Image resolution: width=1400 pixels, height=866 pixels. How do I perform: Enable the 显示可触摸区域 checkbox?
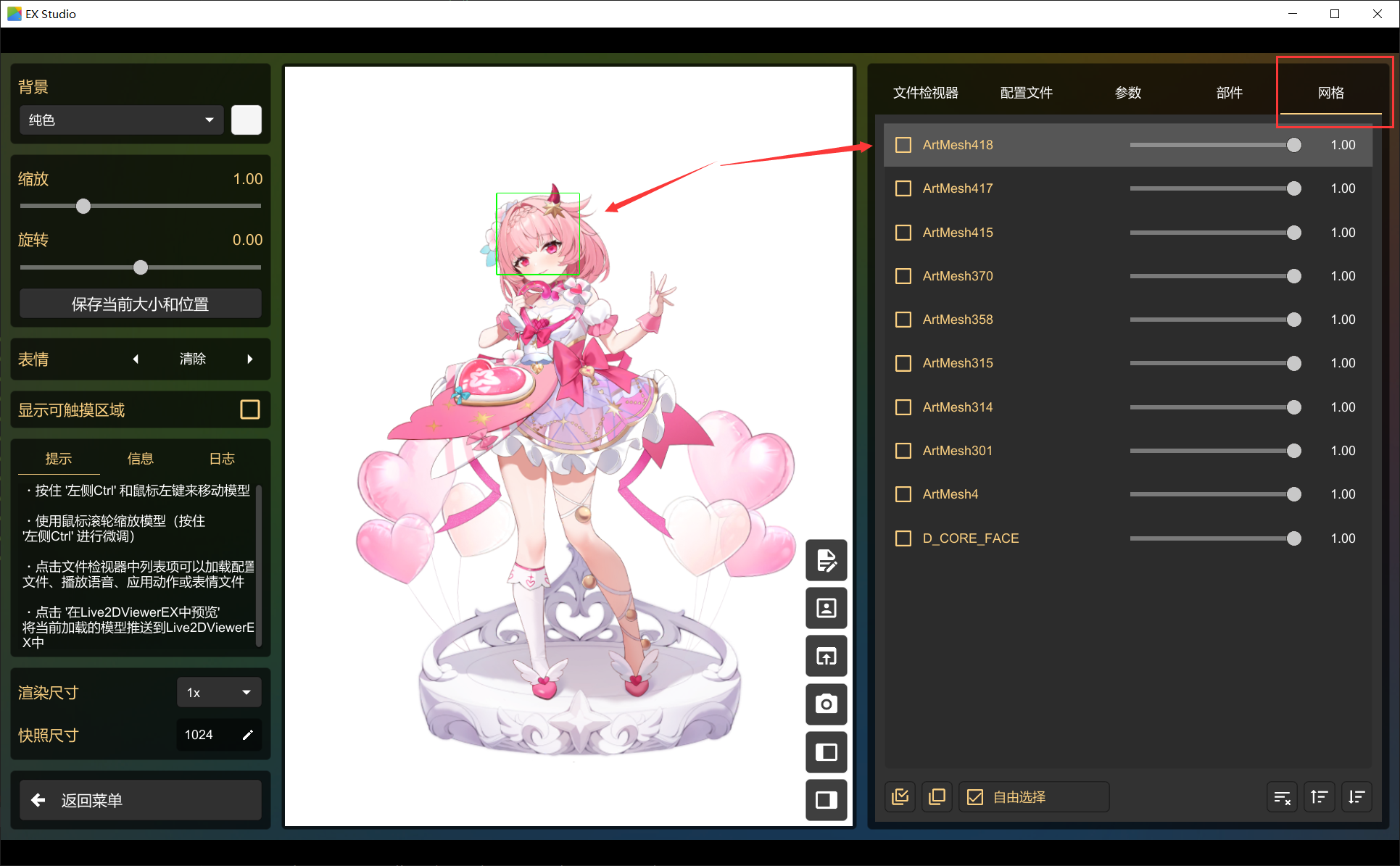(x=250, y=410)
